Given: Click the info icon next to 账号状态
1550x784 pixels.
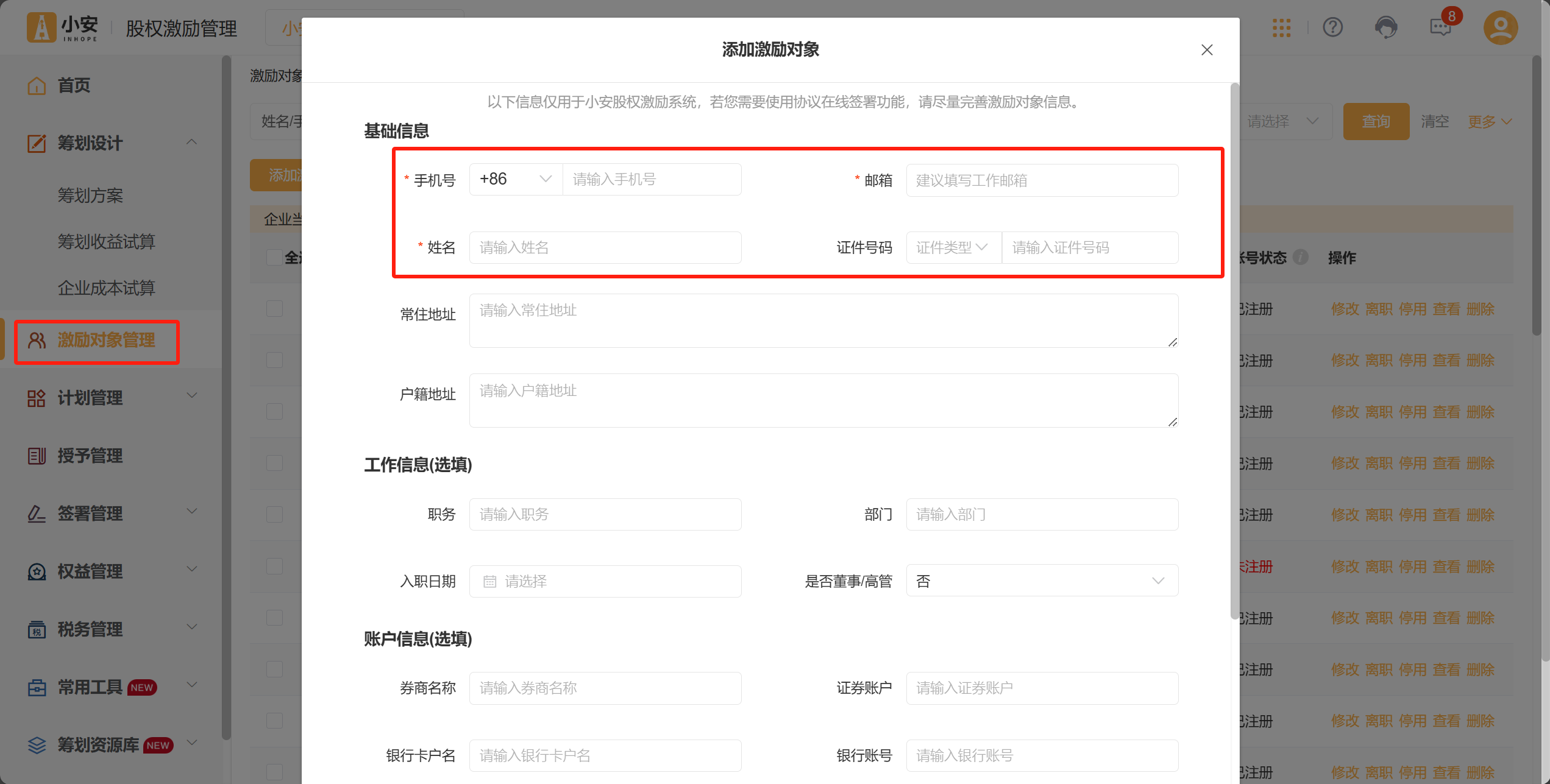Looking at the screenshot, I should 1300,257.
